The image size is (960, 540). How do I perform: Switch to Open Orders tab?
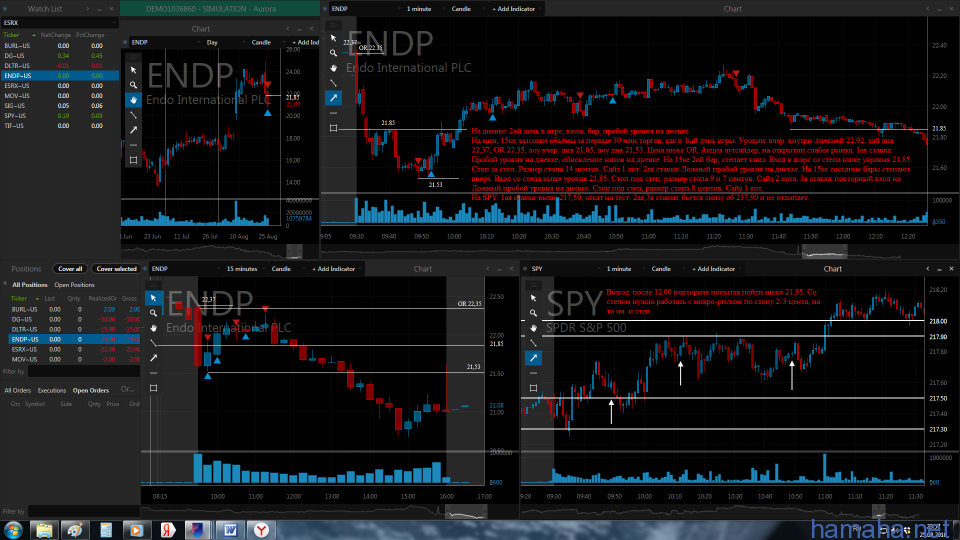click(91, 390)
